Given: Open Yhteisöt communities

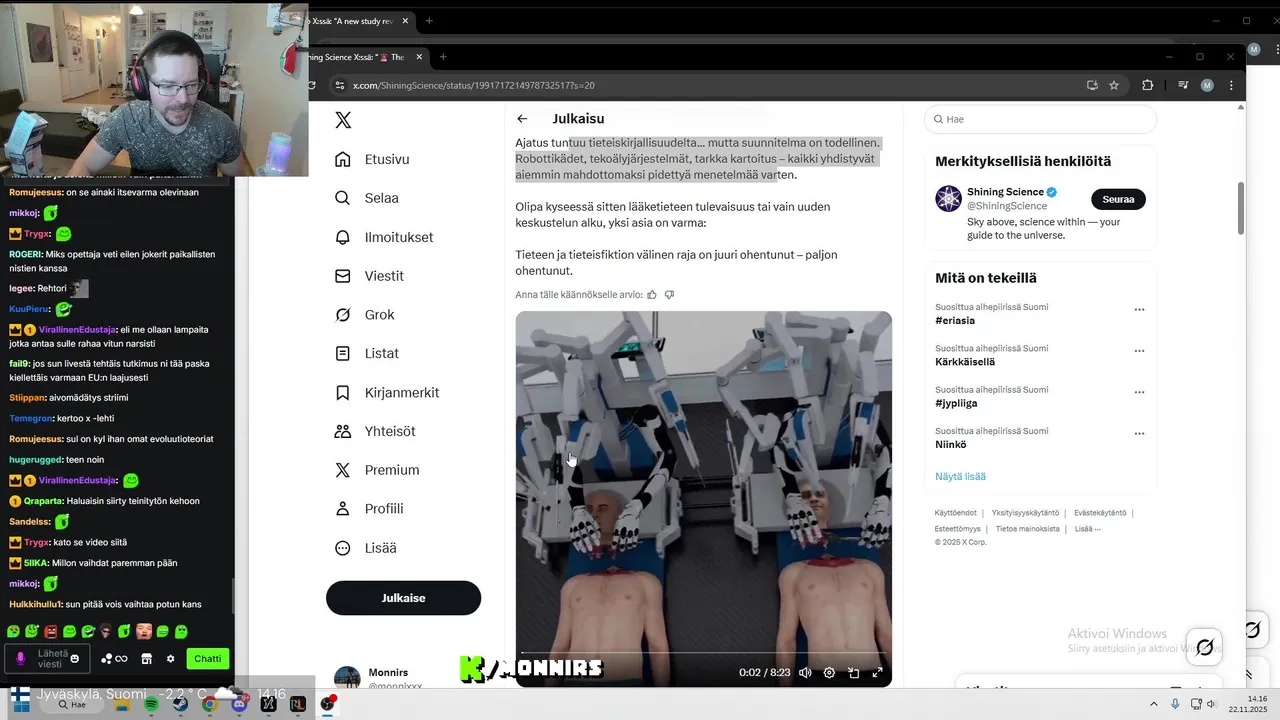Looking at the screenshot, I should tap(375, 431).
